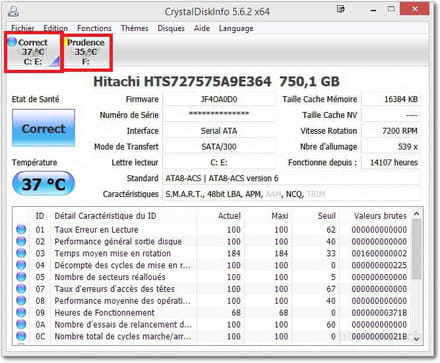Click the Maxi column header
The width and height of the screenshot is (440, 363).
pos(280,216)
